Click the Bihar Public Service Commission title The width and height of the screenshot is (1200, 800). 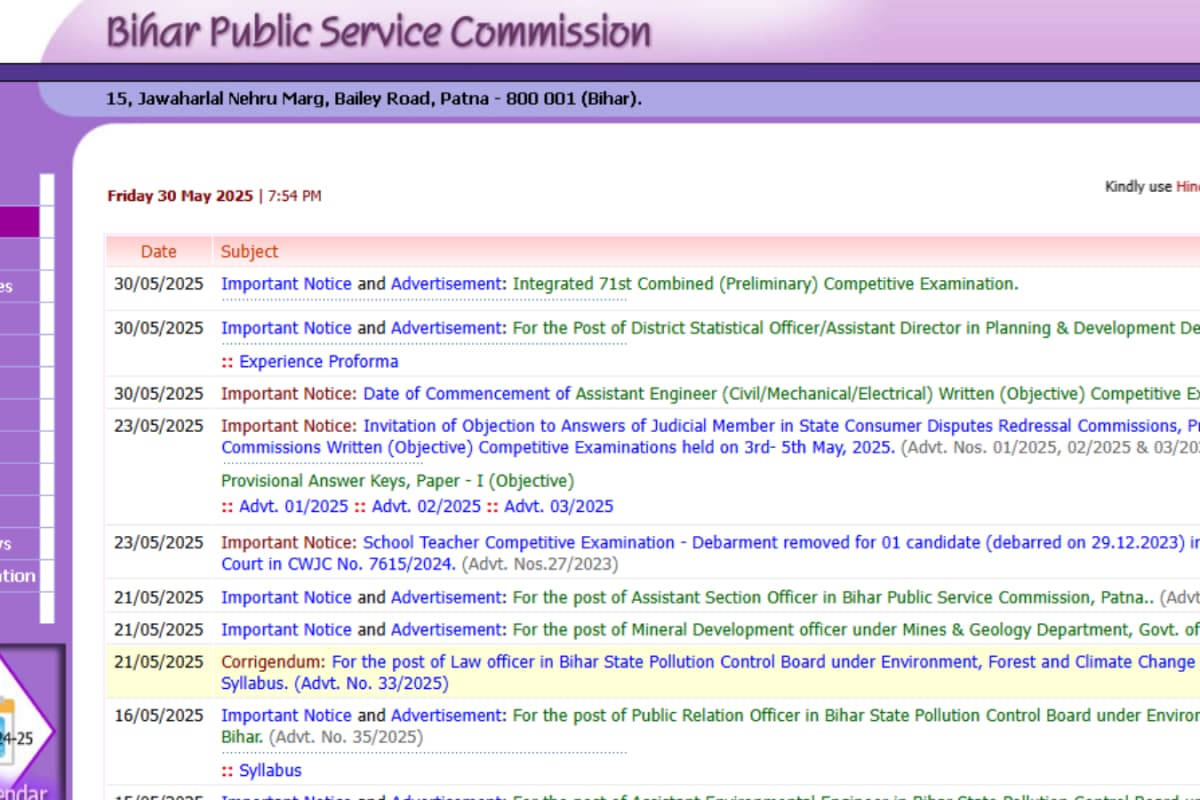(x=378, y=32)
